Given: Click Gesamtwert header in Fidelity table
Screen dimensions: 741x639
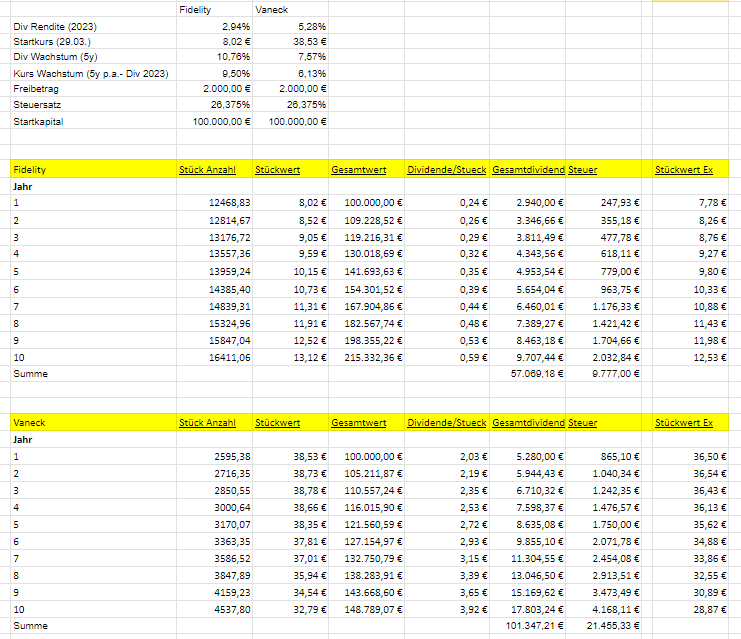Looking at the screenshot, I should coord(359,170).
